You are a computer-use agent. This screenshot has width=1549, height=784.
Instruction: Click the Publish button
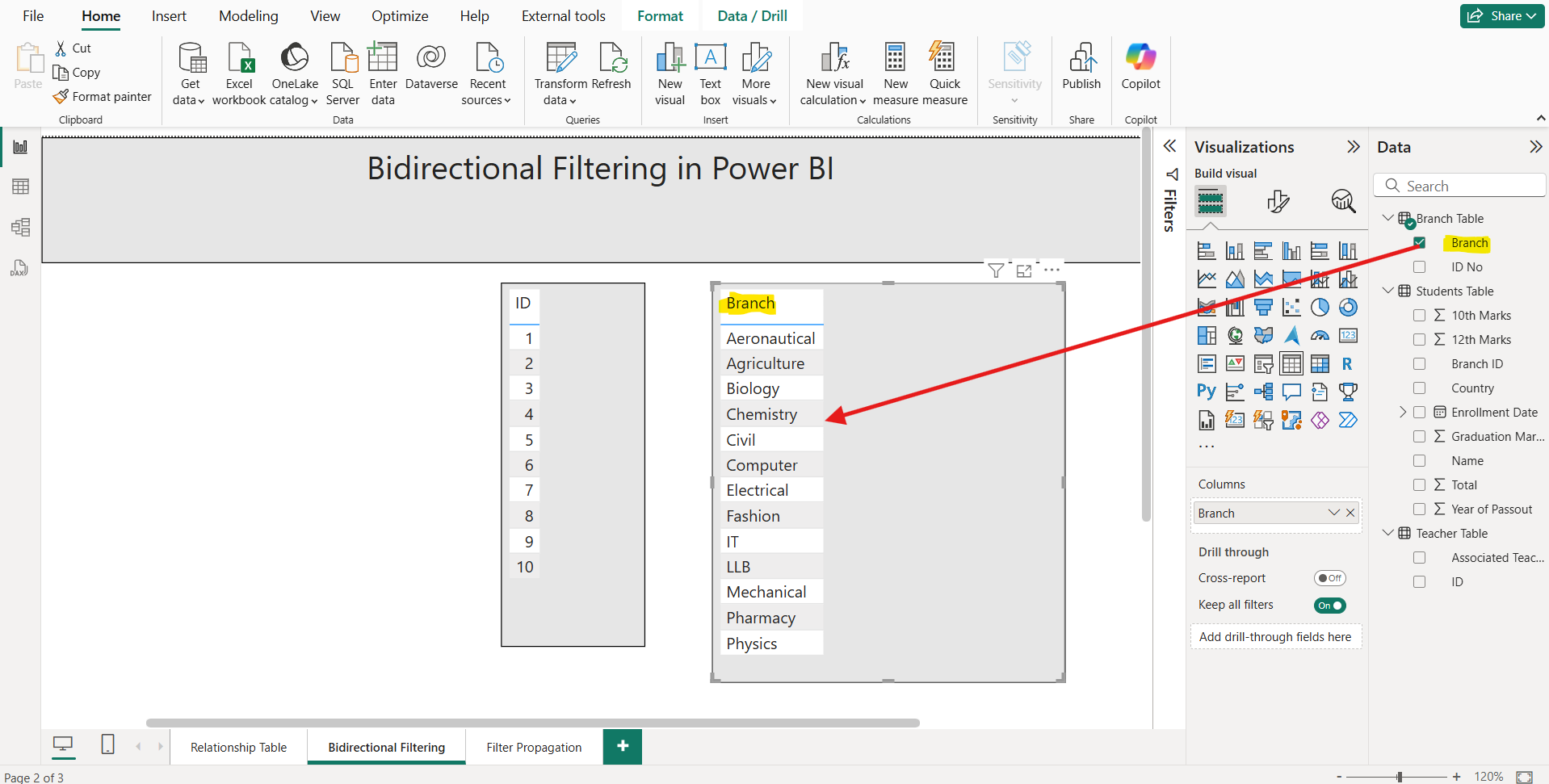1081,67
